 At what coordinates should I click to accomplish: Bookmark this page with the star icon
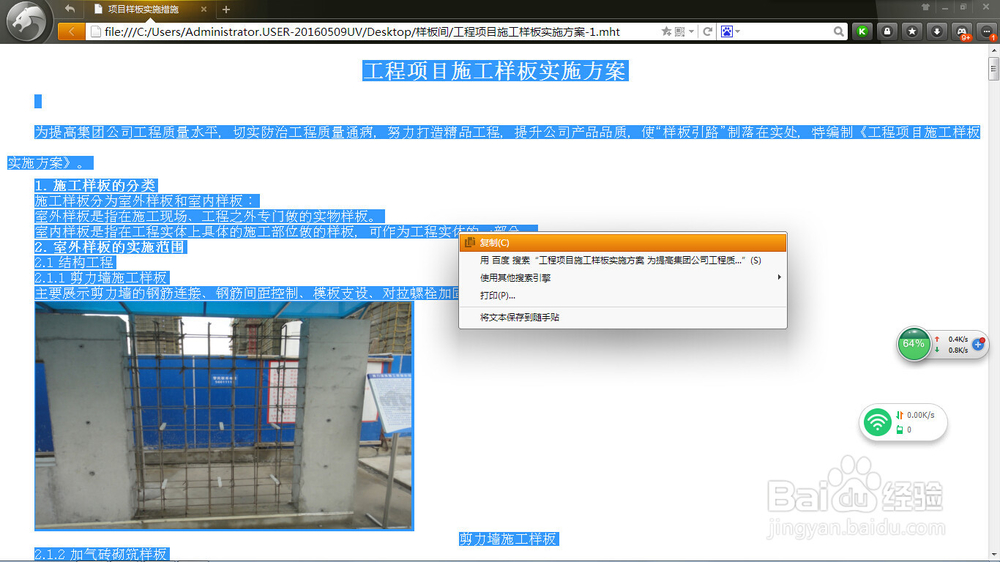(666, 31)
